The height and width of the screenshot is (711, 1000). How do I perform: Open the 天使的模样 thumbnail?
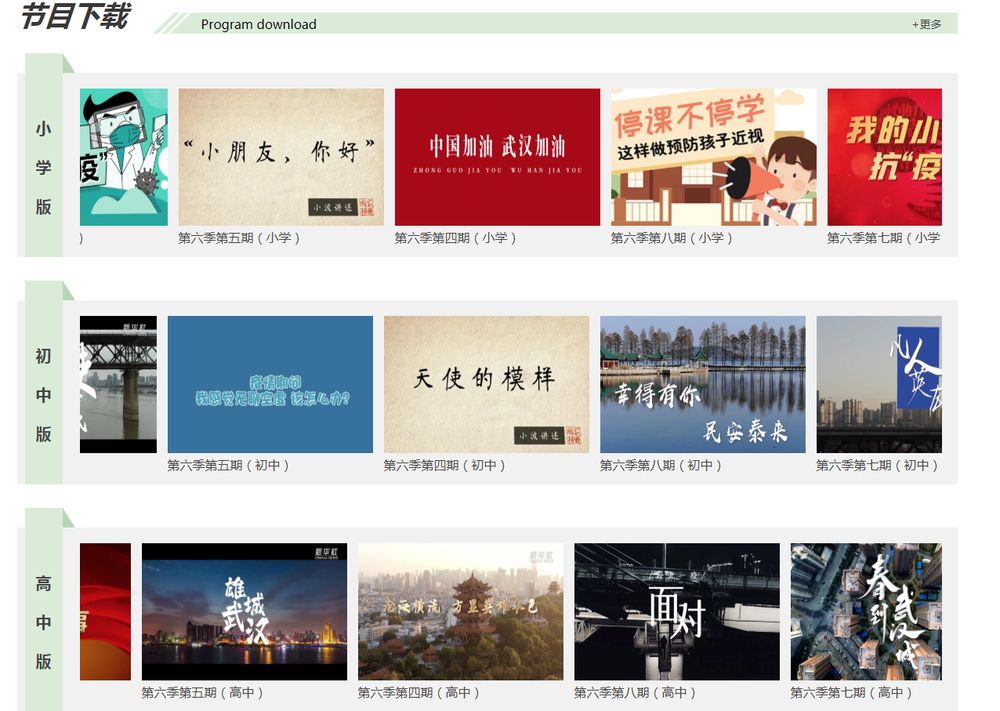click(x=486, y=384)
